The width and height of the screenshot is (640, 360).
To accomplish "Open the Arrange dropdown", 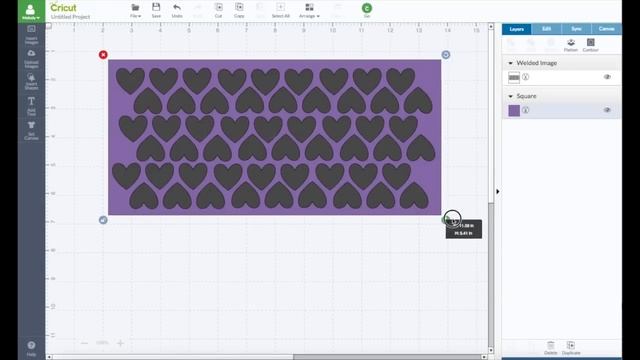I will [x=309, y=11].
